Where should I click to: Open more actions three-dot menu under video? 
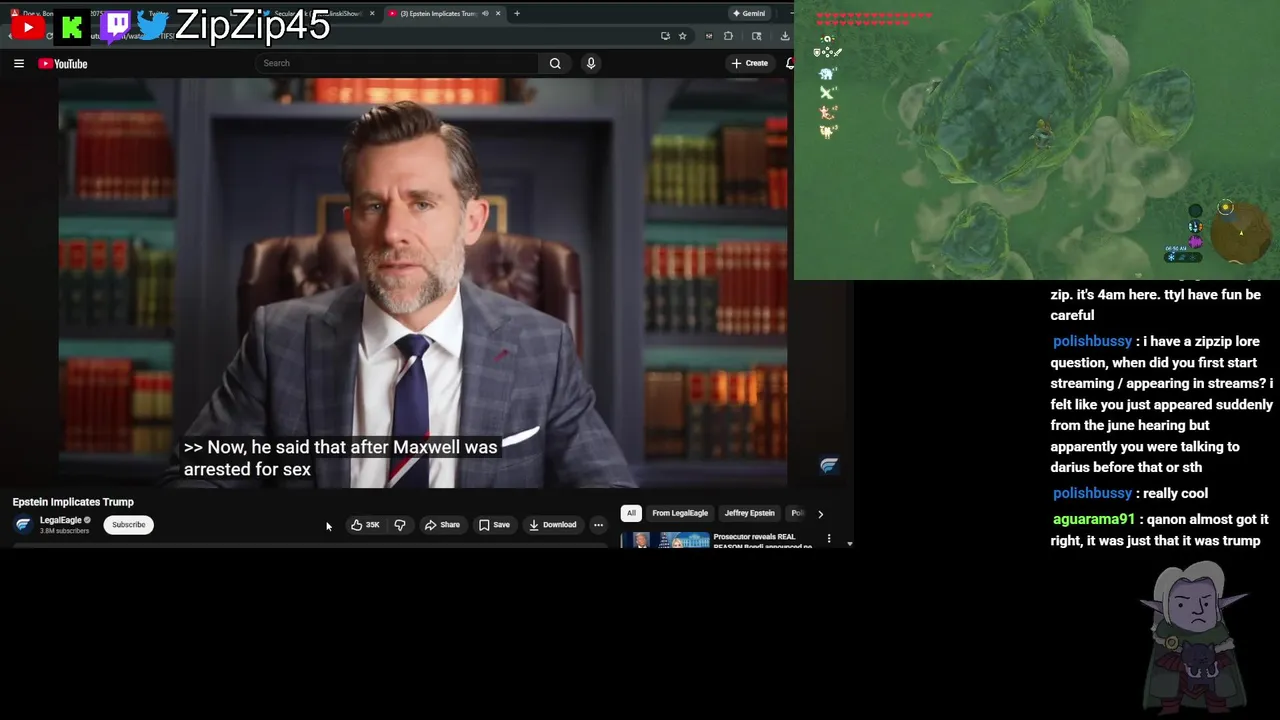click(598, 525)
